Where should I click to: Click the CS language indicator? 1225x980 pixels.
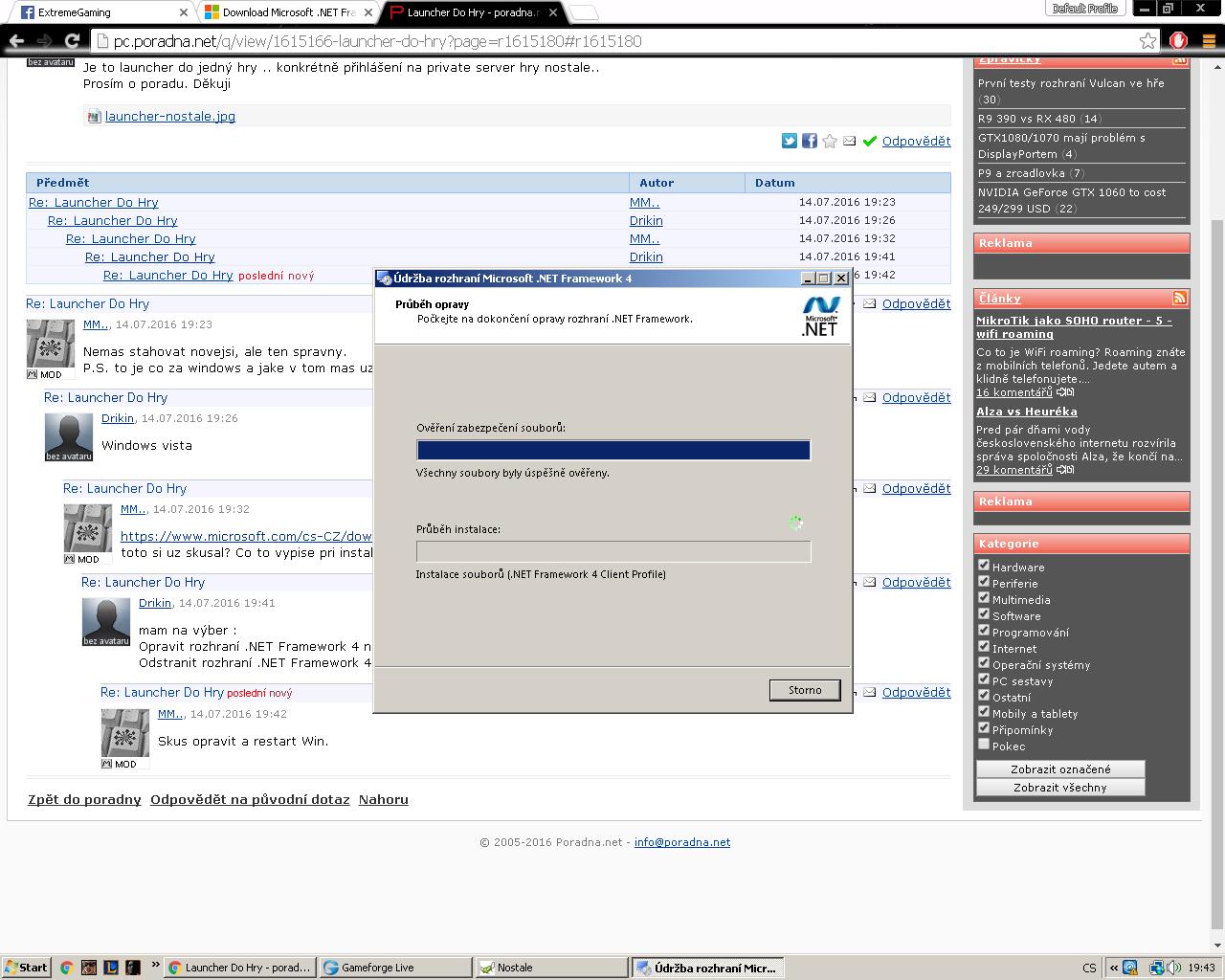(x=1089, y=968)
